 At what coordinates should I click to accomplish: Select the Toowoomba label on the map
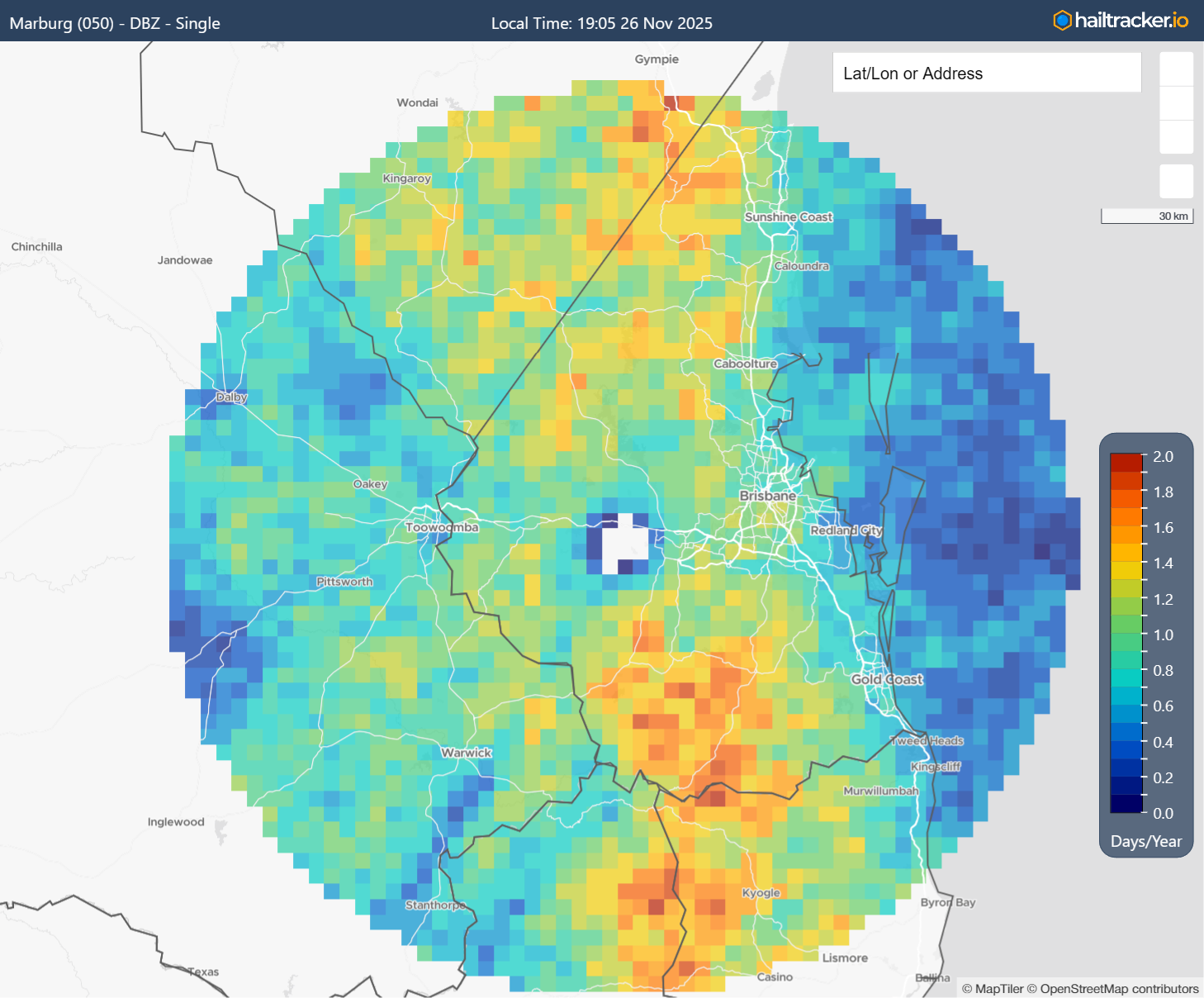pyautogui.click(x=442, y=527)
